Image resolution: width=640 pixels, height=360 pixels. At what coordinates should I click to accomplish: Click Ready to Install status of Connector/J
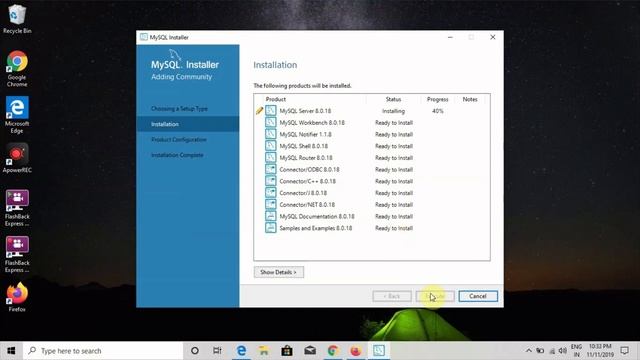coord(394,193)
